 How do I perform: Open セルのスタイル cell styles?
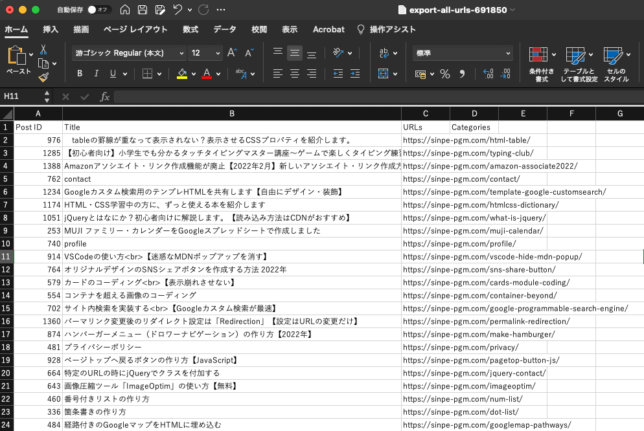[x=616, y=64]
